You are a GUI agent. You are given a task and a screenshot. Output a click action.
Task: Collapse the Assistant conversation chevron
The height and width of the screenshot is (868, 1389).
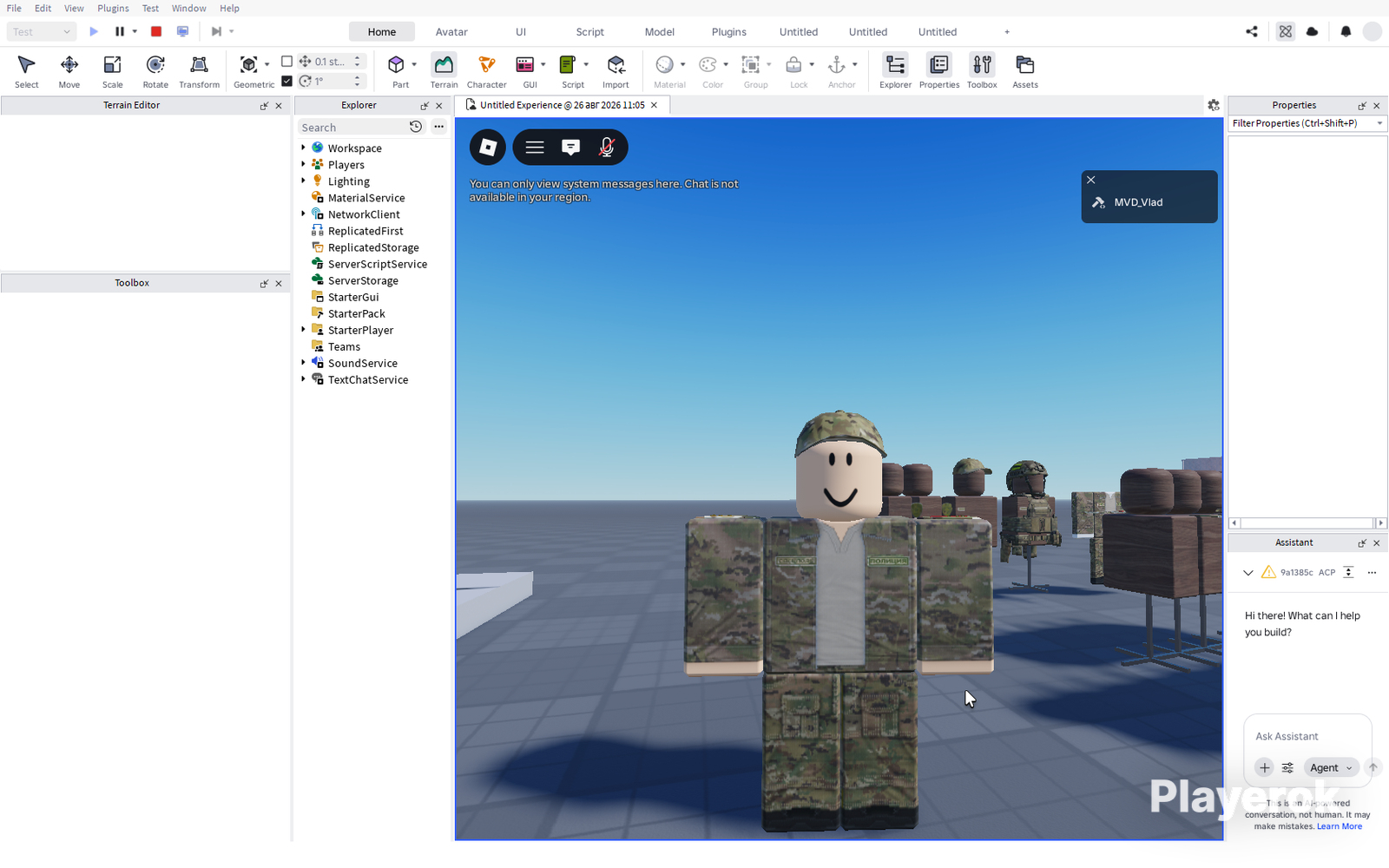(1248, 572)
